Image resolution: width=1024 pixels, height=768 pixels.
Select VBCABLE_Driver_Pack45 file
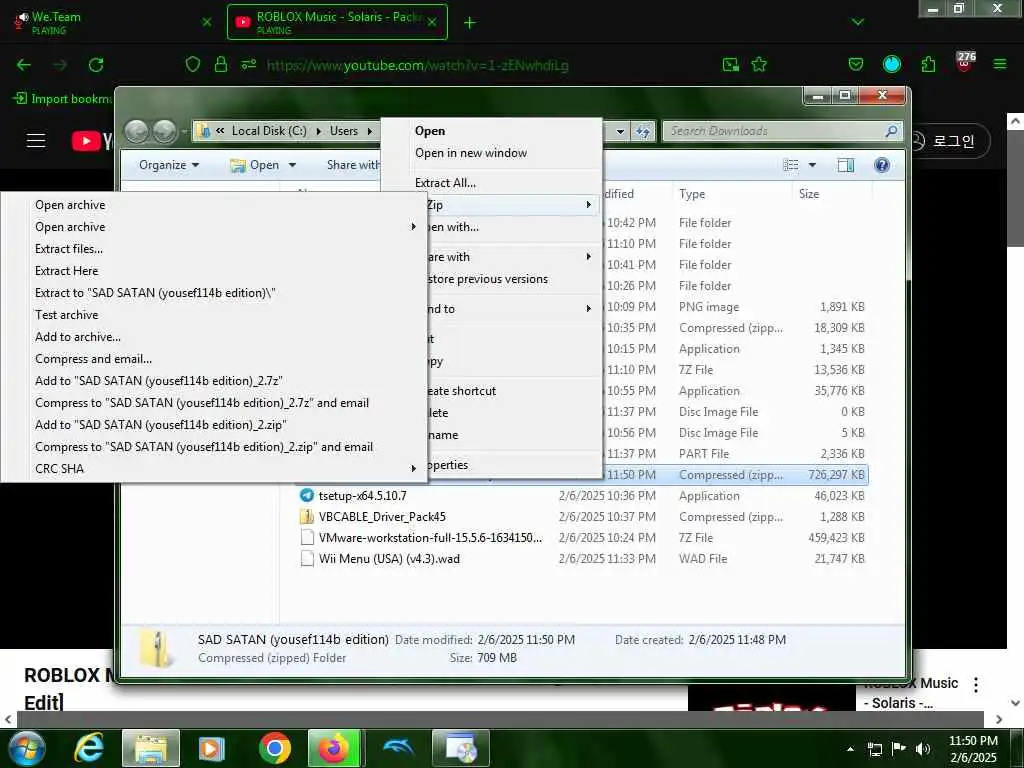coord(583,517)
